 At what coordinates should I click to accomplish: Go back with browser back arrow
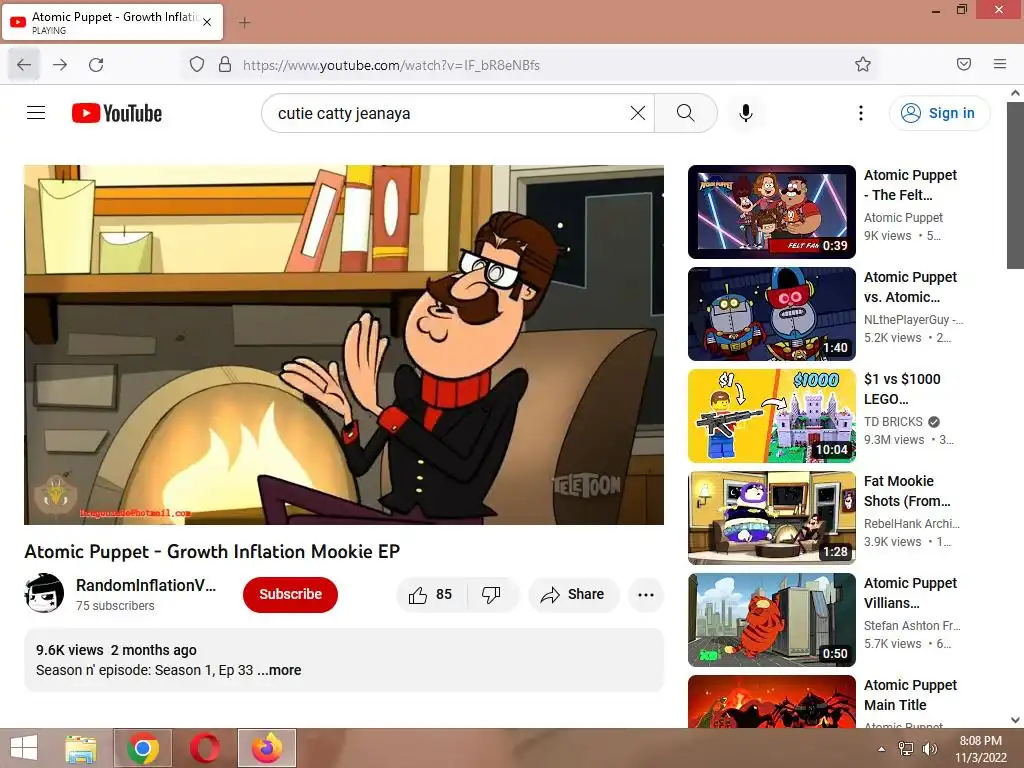click(x=24, y=65)
